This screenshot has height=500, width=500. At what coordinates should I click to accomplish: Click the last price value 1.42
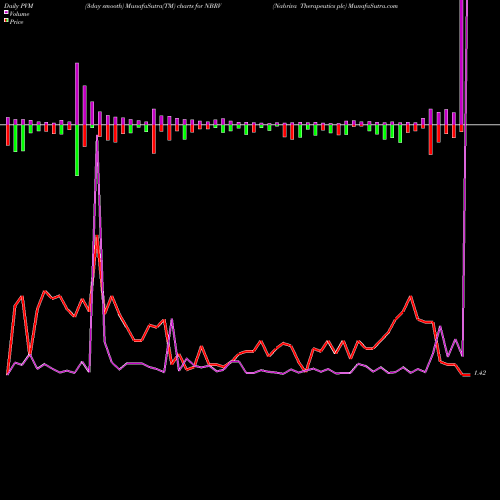(480, 373)
